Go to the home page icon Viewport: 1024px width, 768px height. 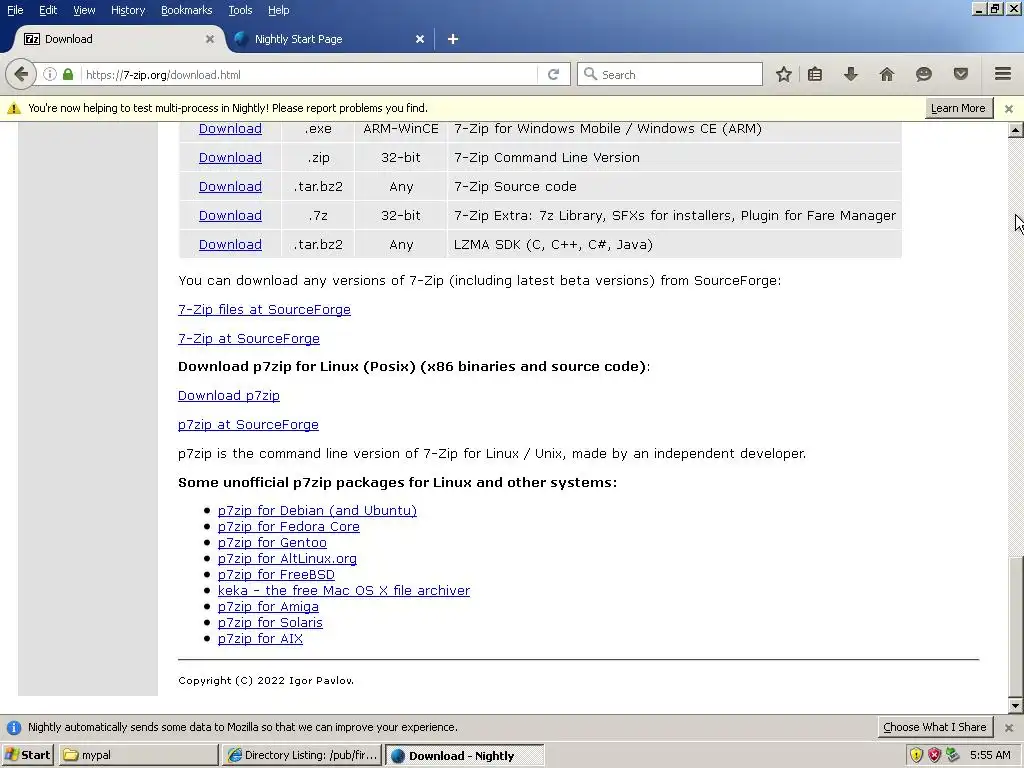[x=886, y=74]
